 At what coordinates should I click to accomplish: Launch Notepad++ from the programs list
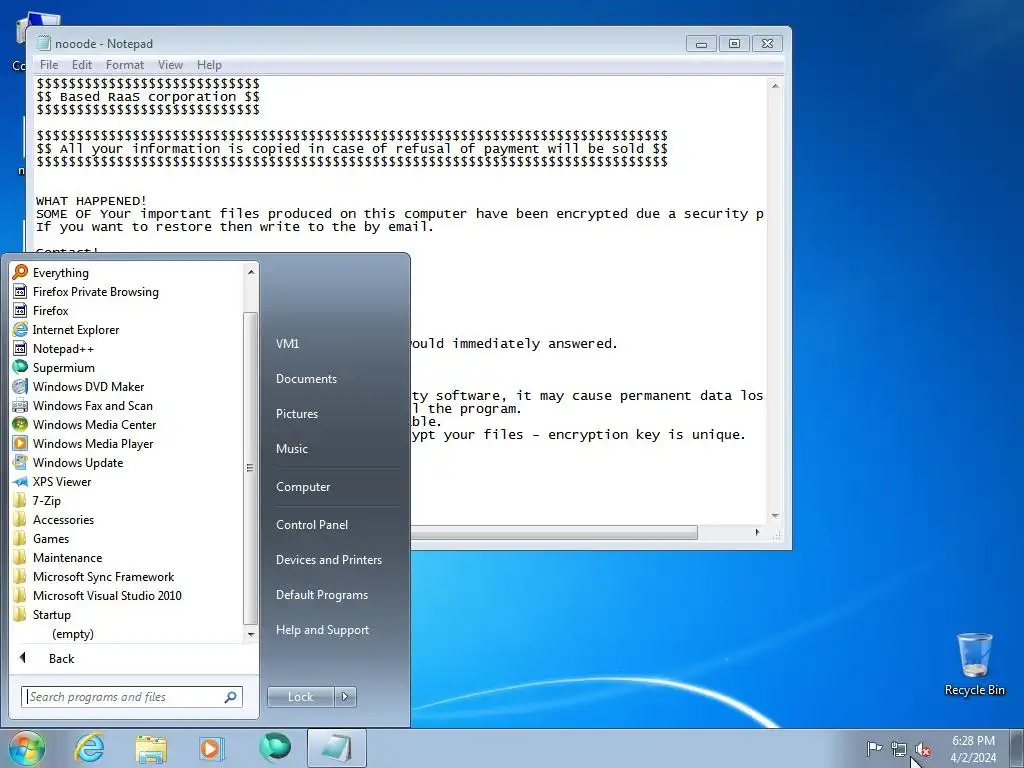tap(63, 348)
